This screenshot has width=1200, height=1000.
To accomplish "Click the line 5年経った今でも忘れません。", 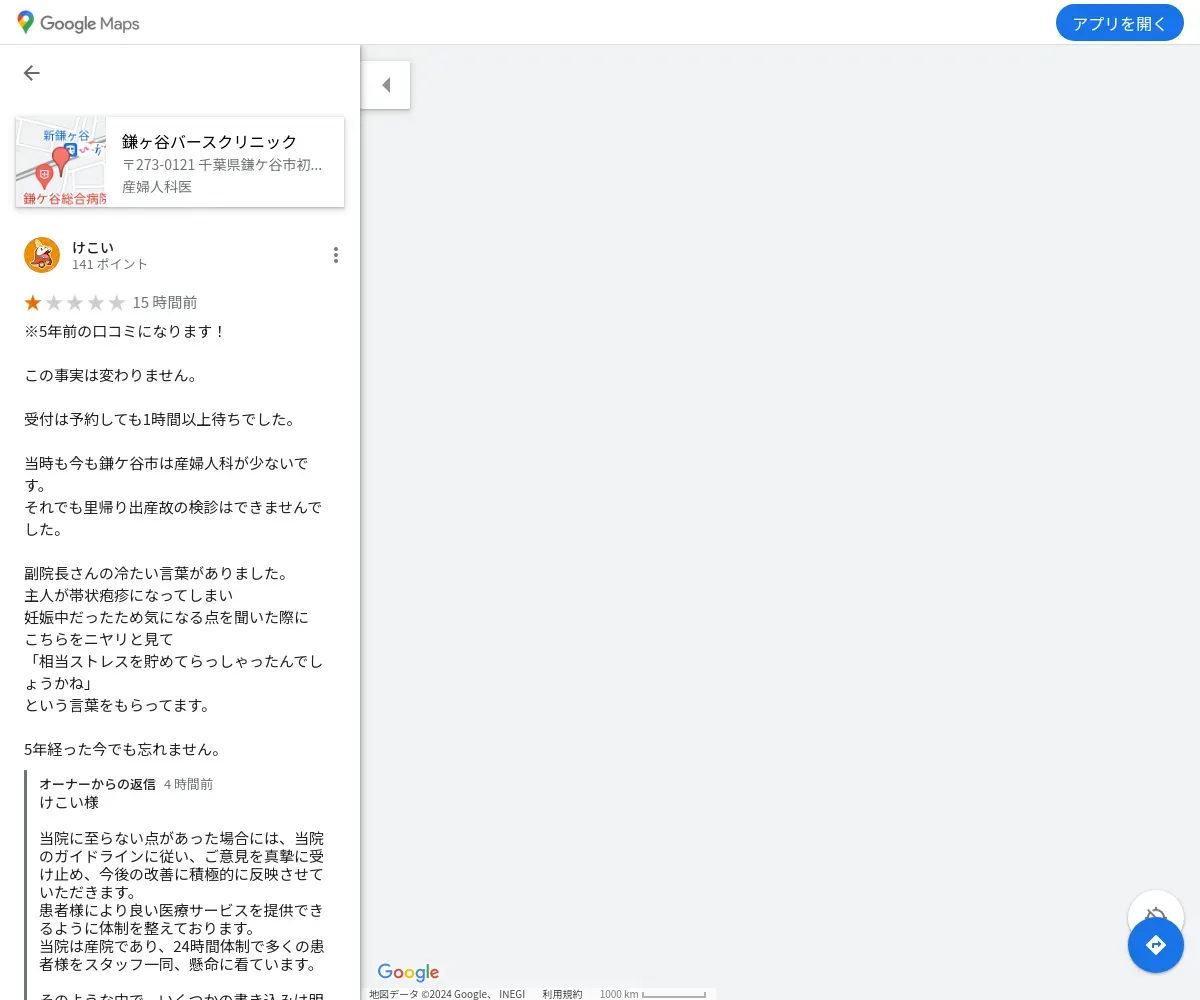I will coord(122,750).
